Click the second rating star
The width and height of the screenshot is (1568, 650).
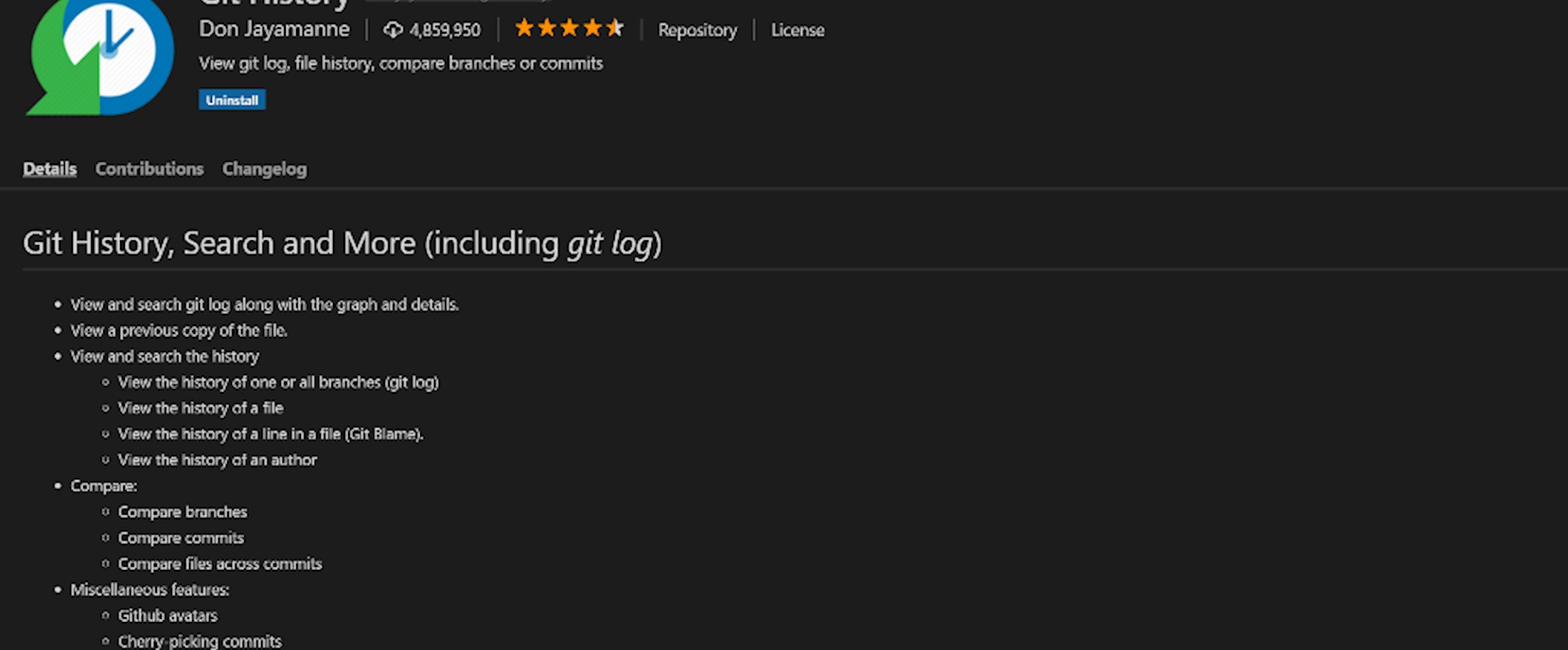(547, 28)
